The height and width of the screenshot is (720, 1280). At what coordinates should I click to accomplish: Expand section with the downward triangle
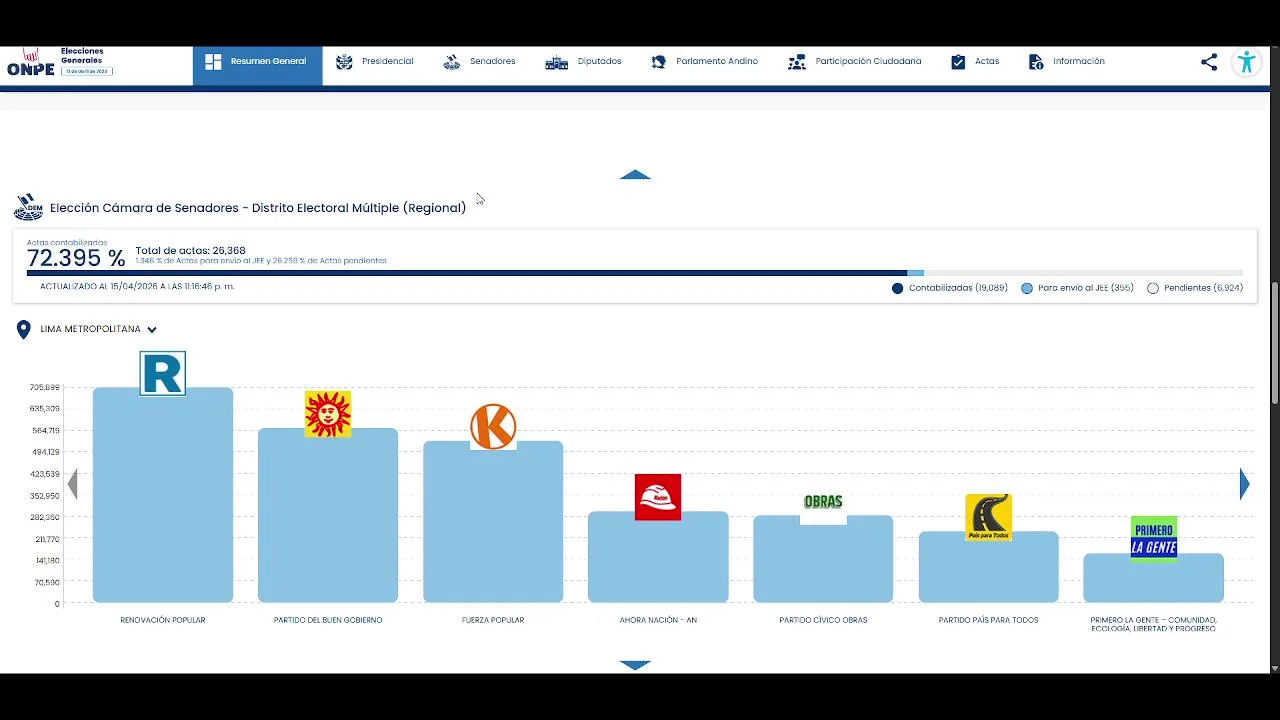635,665
